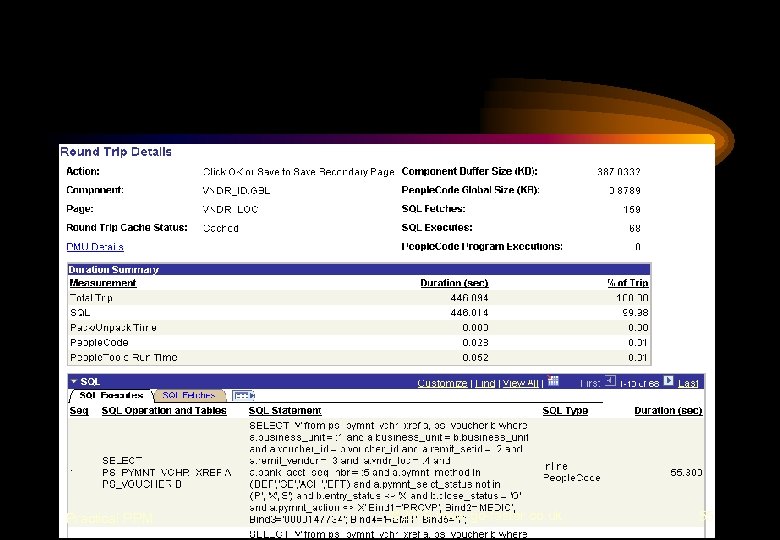Click the Component Buffer Size value

click(619, 172)
